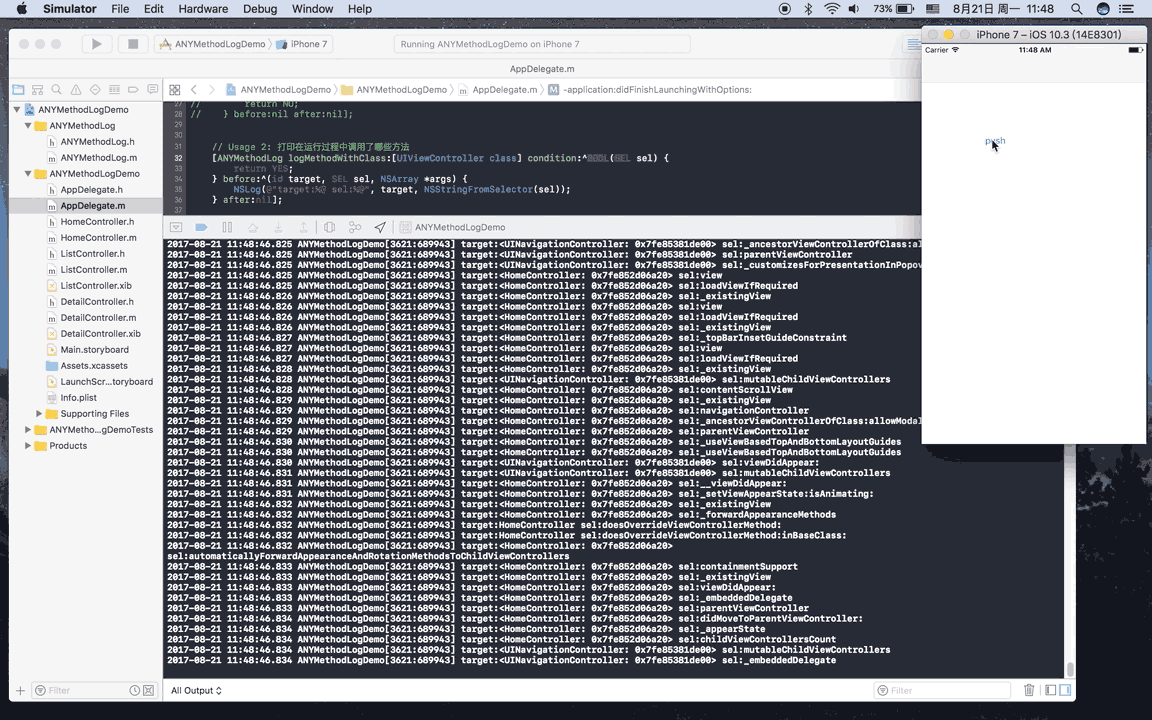Open the Issue navigator warning icon

point(76,90)
